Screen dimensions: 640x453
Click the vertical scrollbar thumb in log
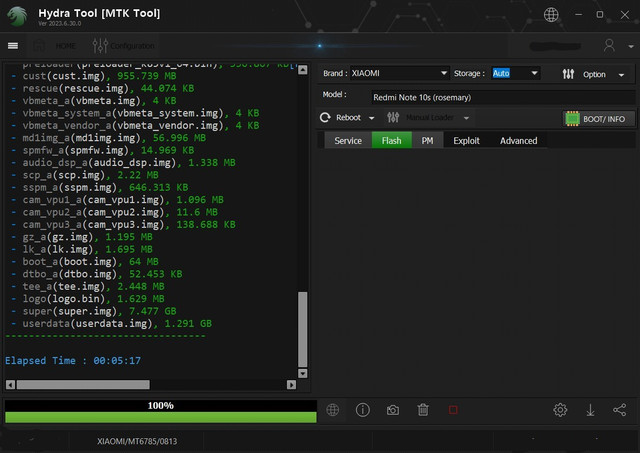coord(302,329)
